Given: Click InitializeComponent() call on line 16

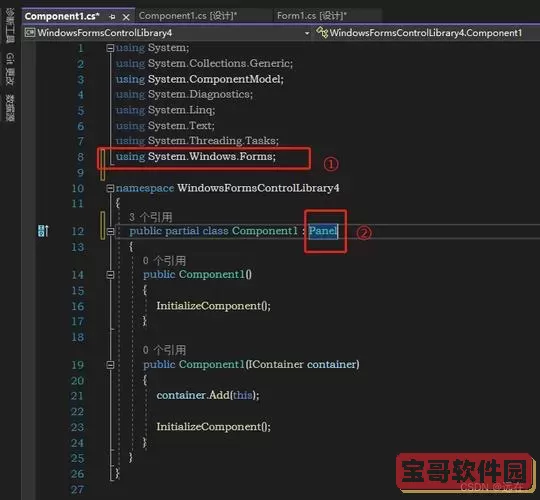Looking at the screenshot, I should tap(214, 306).
